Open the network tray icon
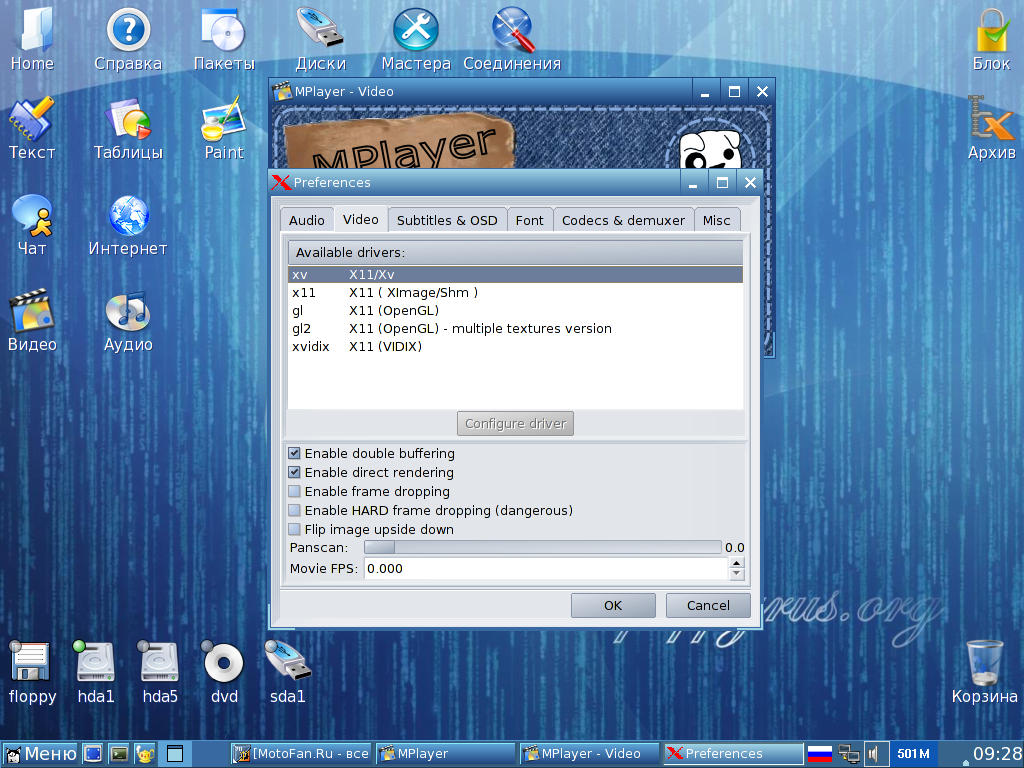Image resolution: width=1024 pixels, height=768 pixels. point(848,754)
